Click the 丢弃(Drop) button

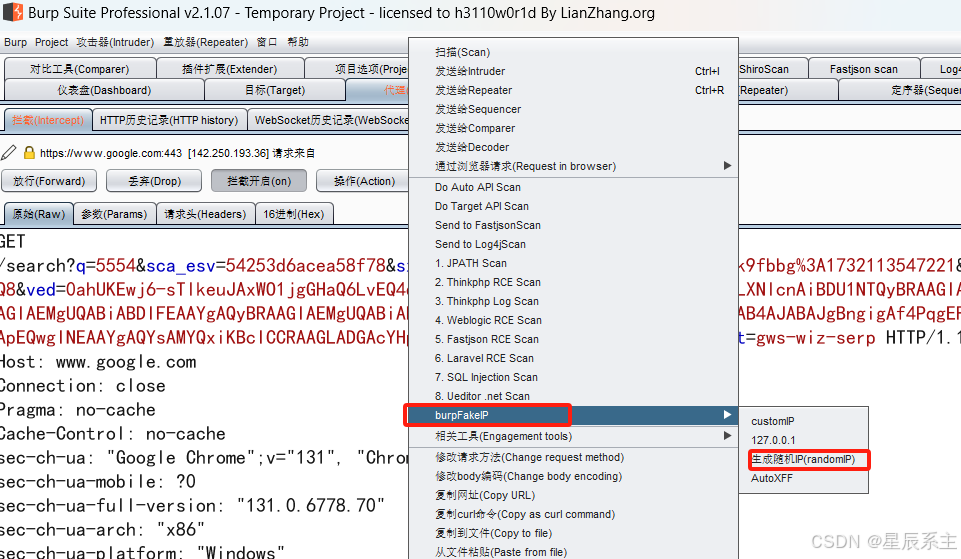(x=154, y=181)
